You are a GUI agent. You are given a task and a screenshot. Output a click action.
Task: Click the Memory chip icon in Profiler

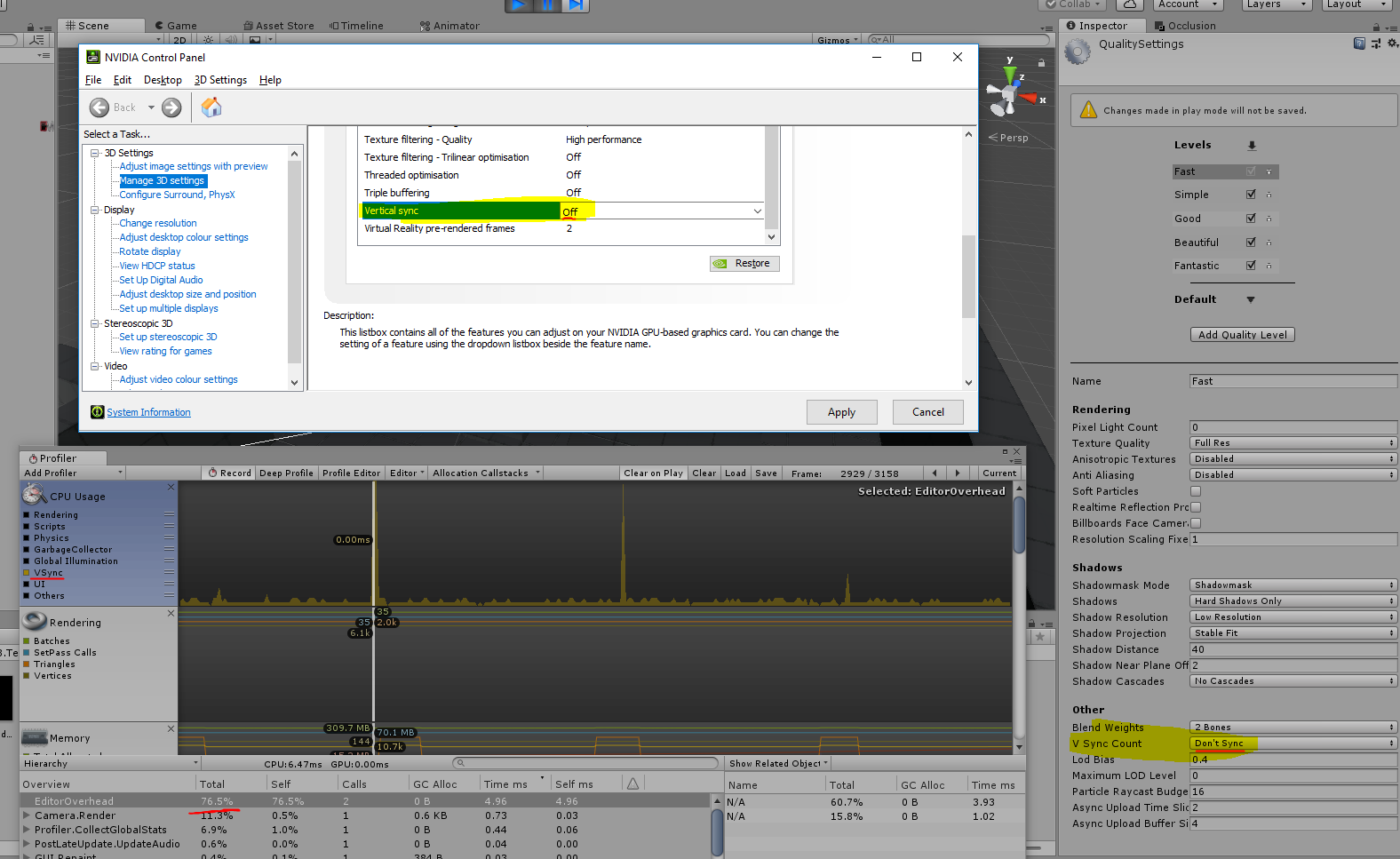(35, 737)
